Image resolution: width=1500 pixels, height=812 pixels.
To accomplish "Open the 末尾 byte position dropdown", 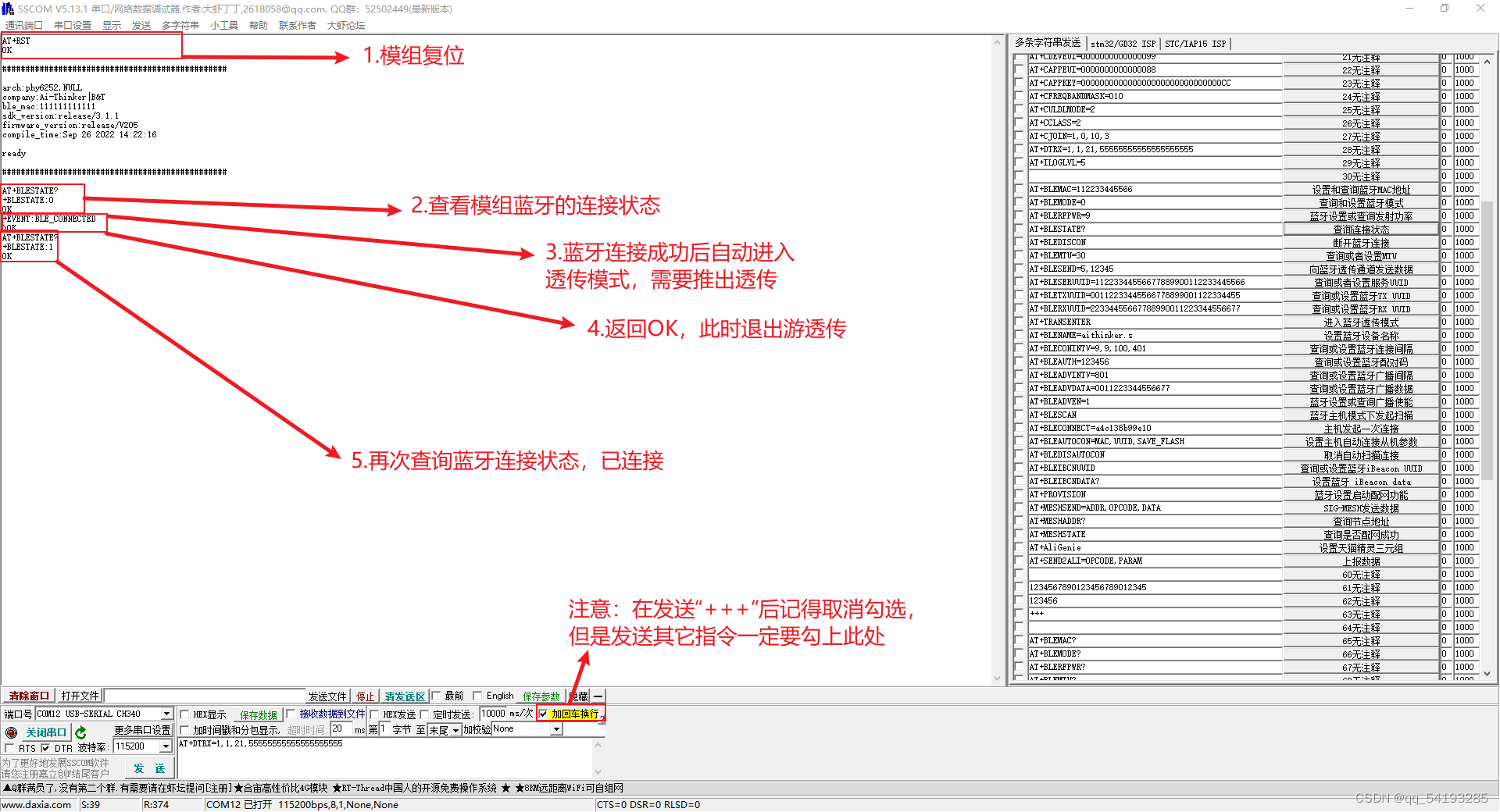I will (x=455, y=731).
